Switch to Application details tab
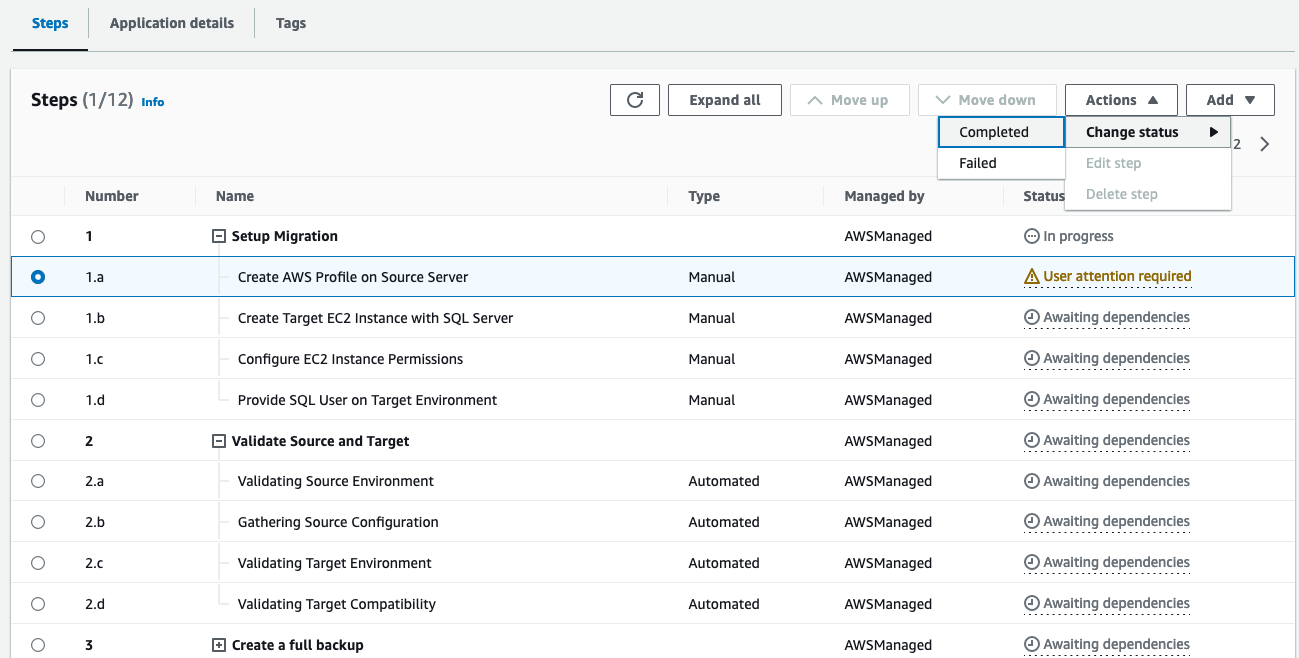This screenshot has width=1299, height=658. 172,23
